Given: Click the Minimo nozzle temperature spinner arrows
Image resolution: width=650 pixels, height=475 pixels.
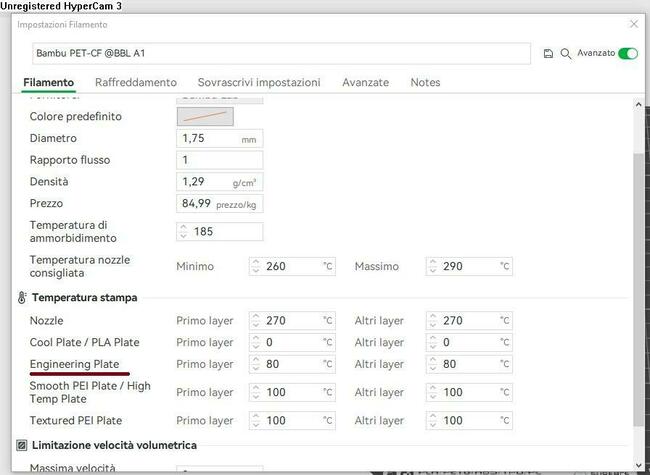Looking at the screenshot, I should (x=256, y=267).
